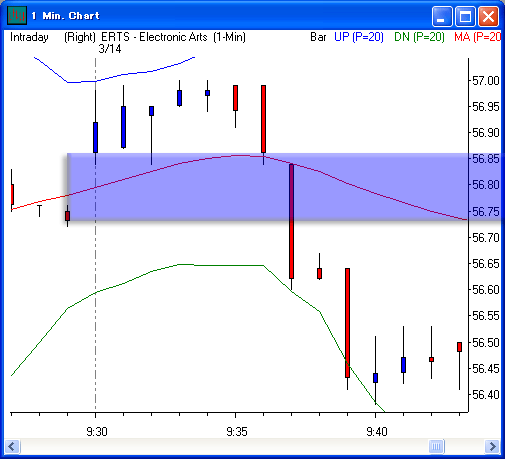The width and height of the screenshot is (505, 459).
Task: Click the right scroll arrow
Action: click(492, 446)
